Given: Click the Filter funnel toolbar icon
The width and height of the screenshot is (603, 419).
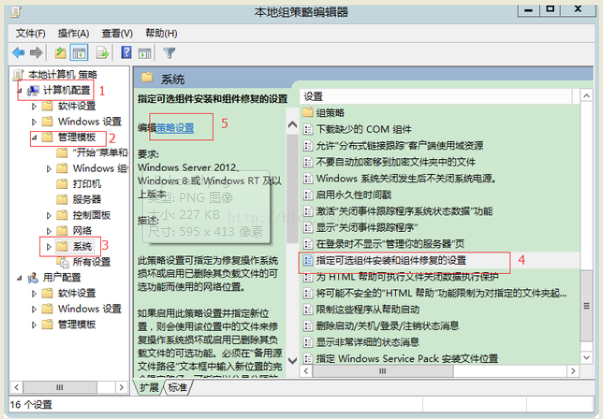Looking at the screenshot, I should pyautogui.click(x=169, y=52).
